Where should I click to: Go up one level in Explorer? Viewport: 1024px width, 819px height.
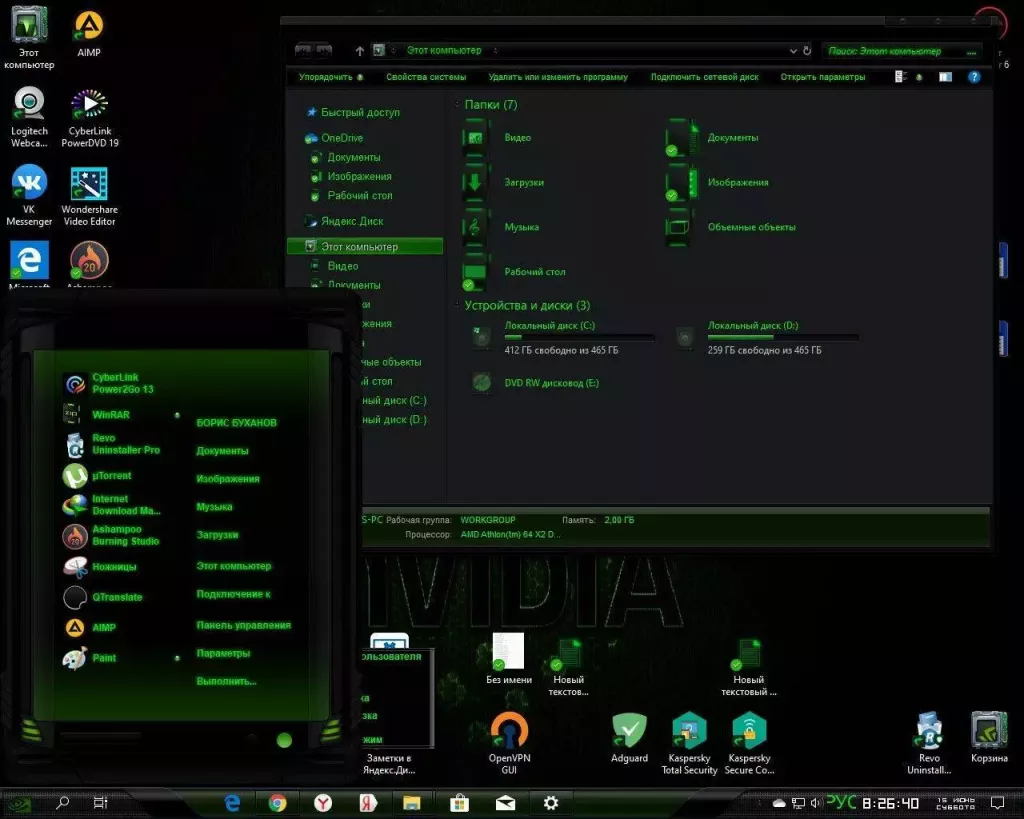359,51
